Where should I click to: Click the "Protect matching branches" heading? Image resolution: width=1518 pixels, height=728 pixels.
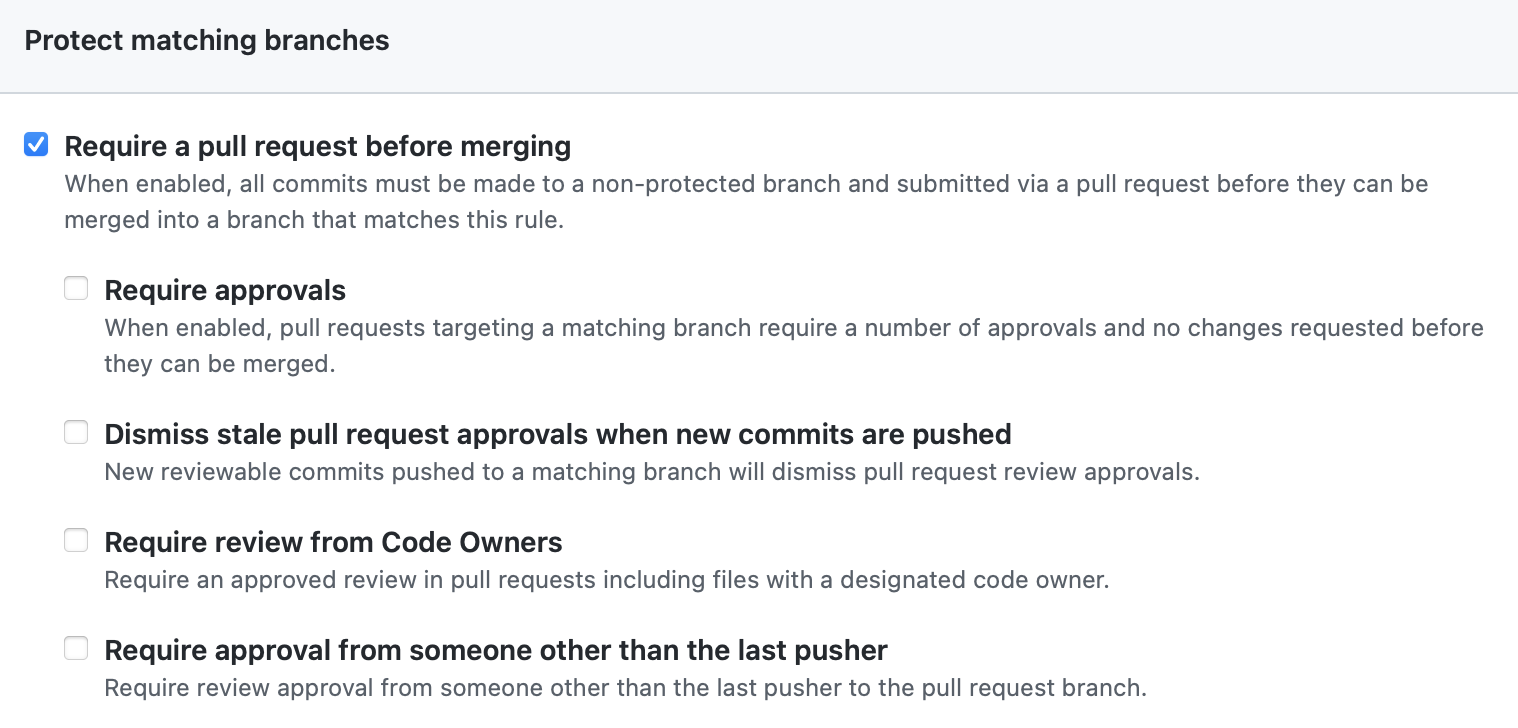coord(207,41)
